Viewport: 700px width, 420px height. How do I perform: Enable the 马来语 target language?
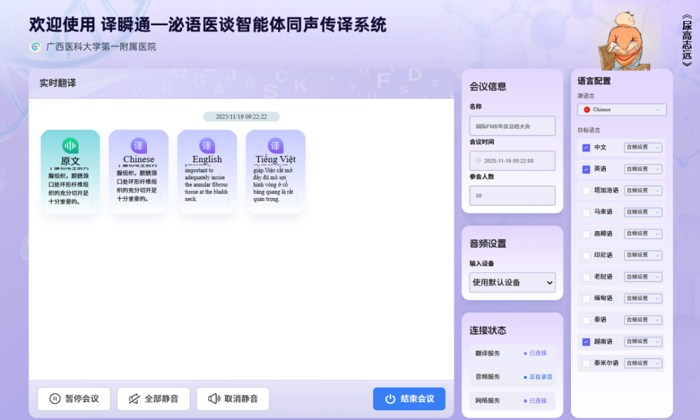click(586, 212)
